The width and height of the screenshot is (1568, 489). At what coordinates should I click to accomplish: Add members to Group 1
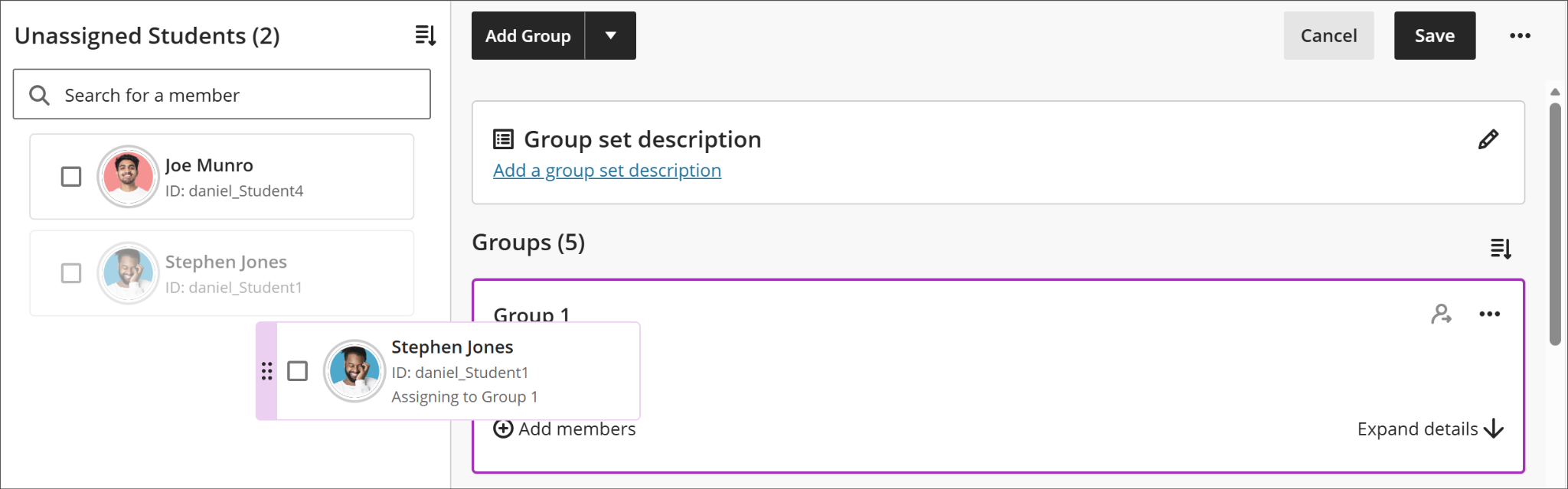coord(564,429)
